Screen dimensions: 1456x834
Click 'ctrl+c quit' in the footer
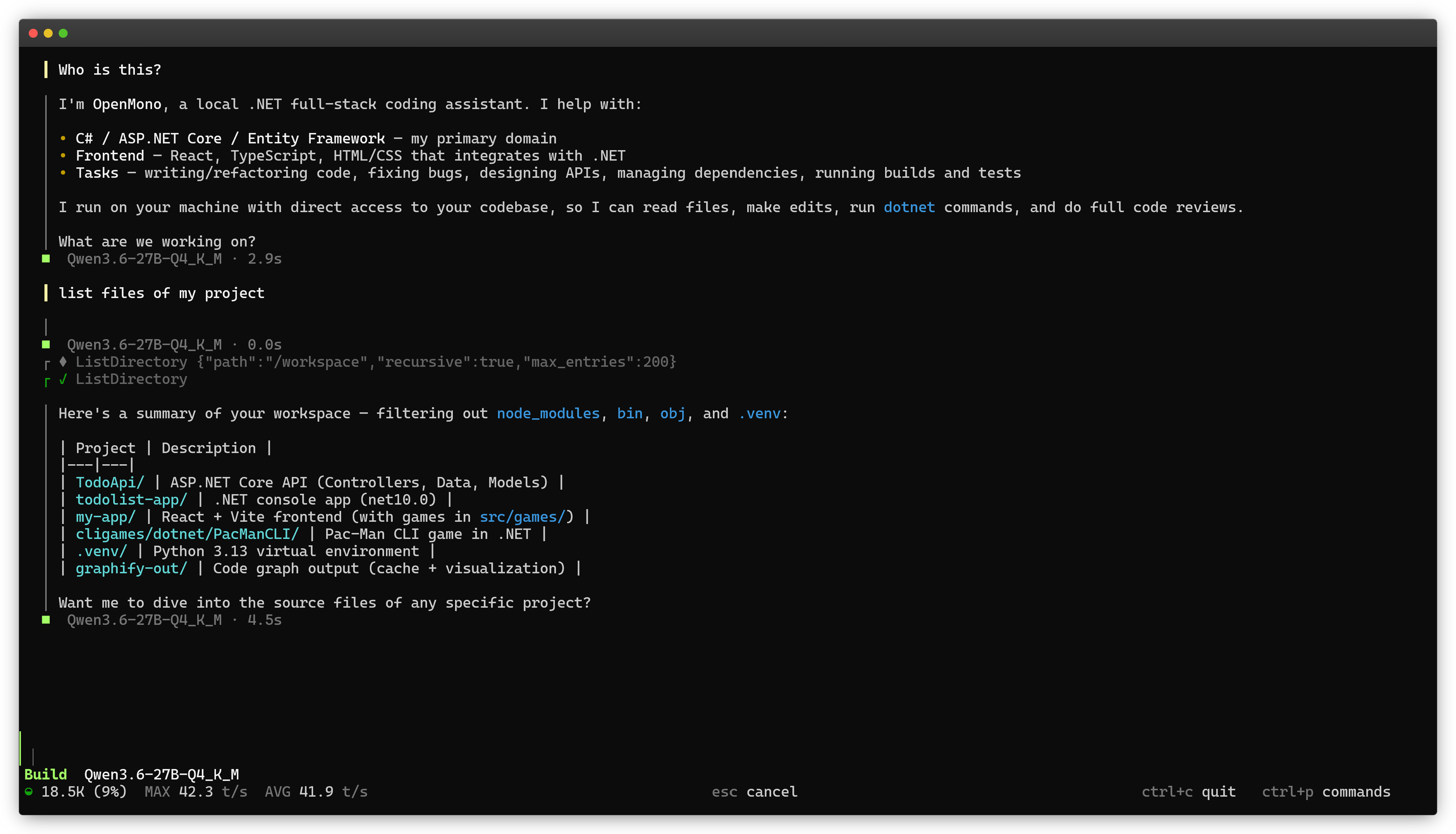point(1188,792)
